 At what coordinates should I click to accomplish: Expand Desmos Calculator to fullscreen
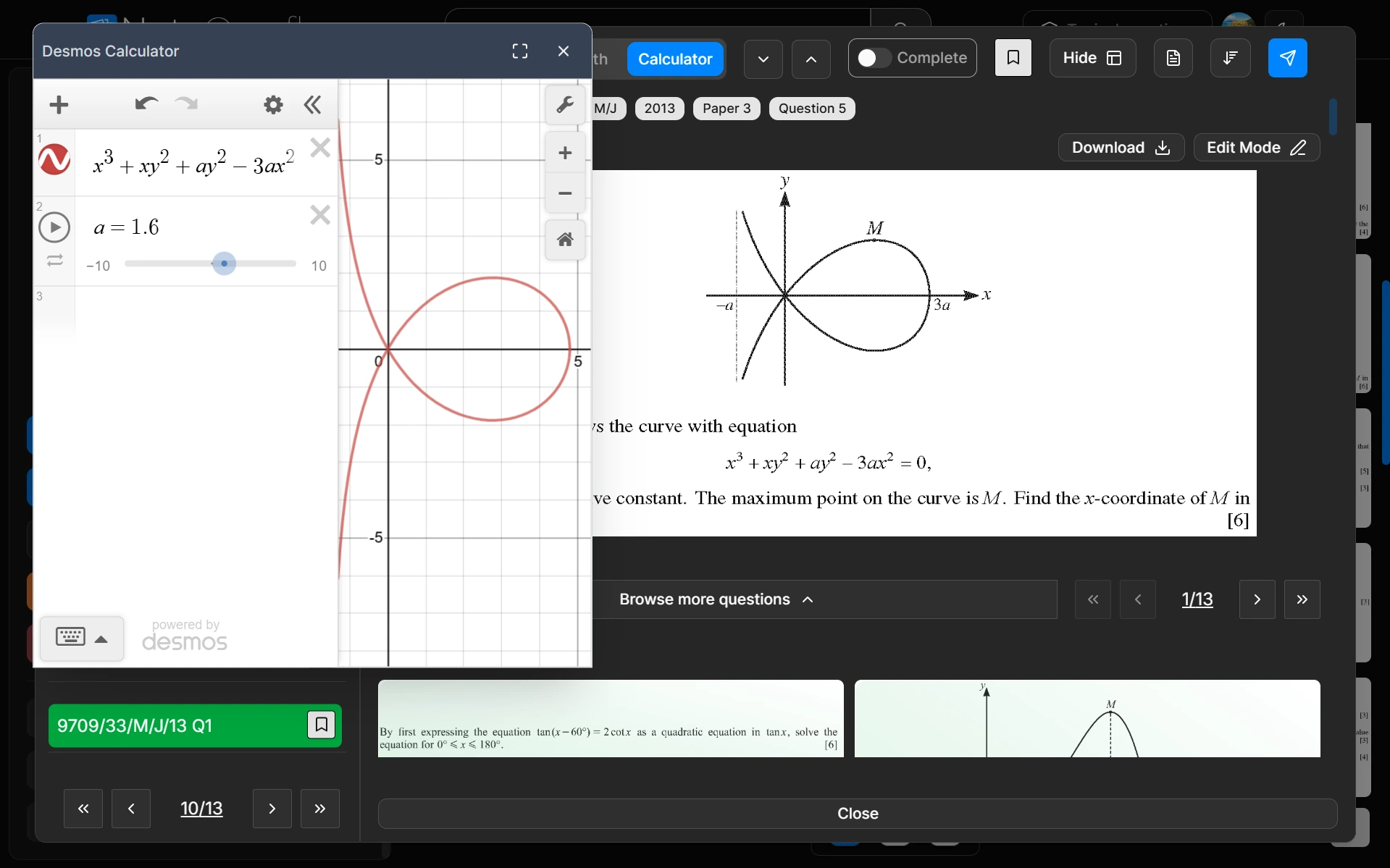coord(519,51)
